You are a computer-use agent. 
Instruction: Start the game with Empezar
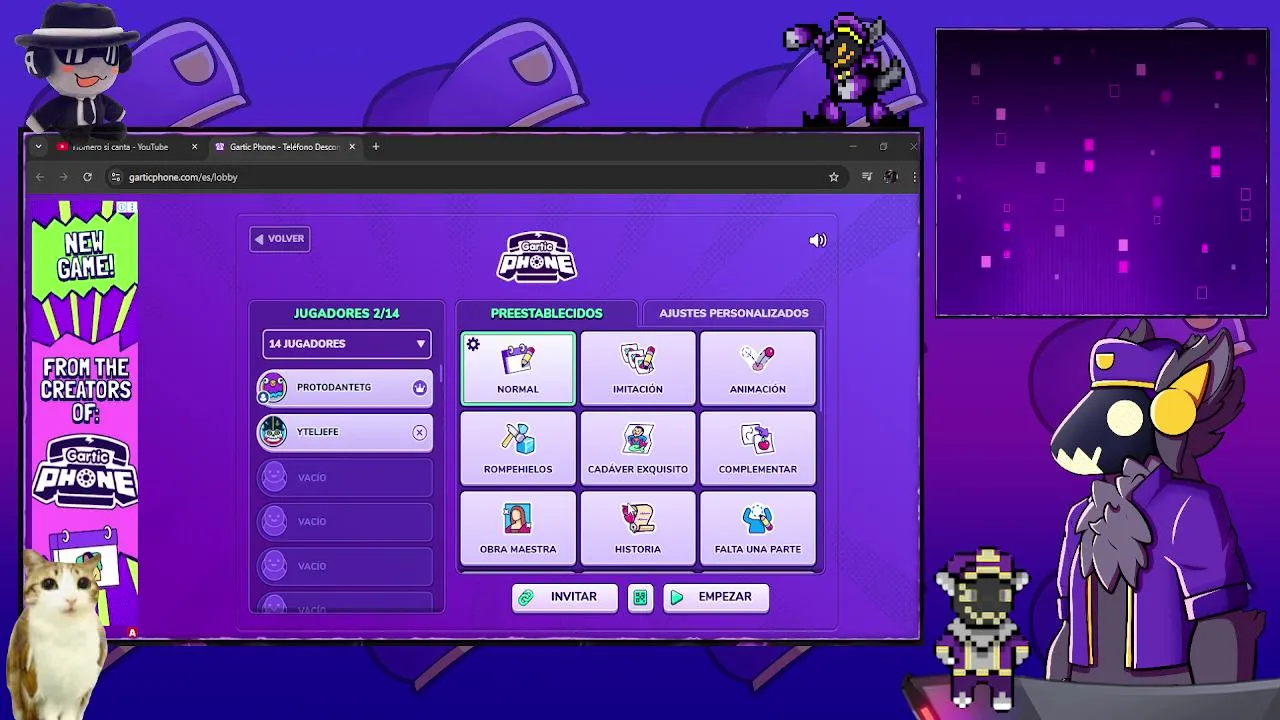click(716, 597)
